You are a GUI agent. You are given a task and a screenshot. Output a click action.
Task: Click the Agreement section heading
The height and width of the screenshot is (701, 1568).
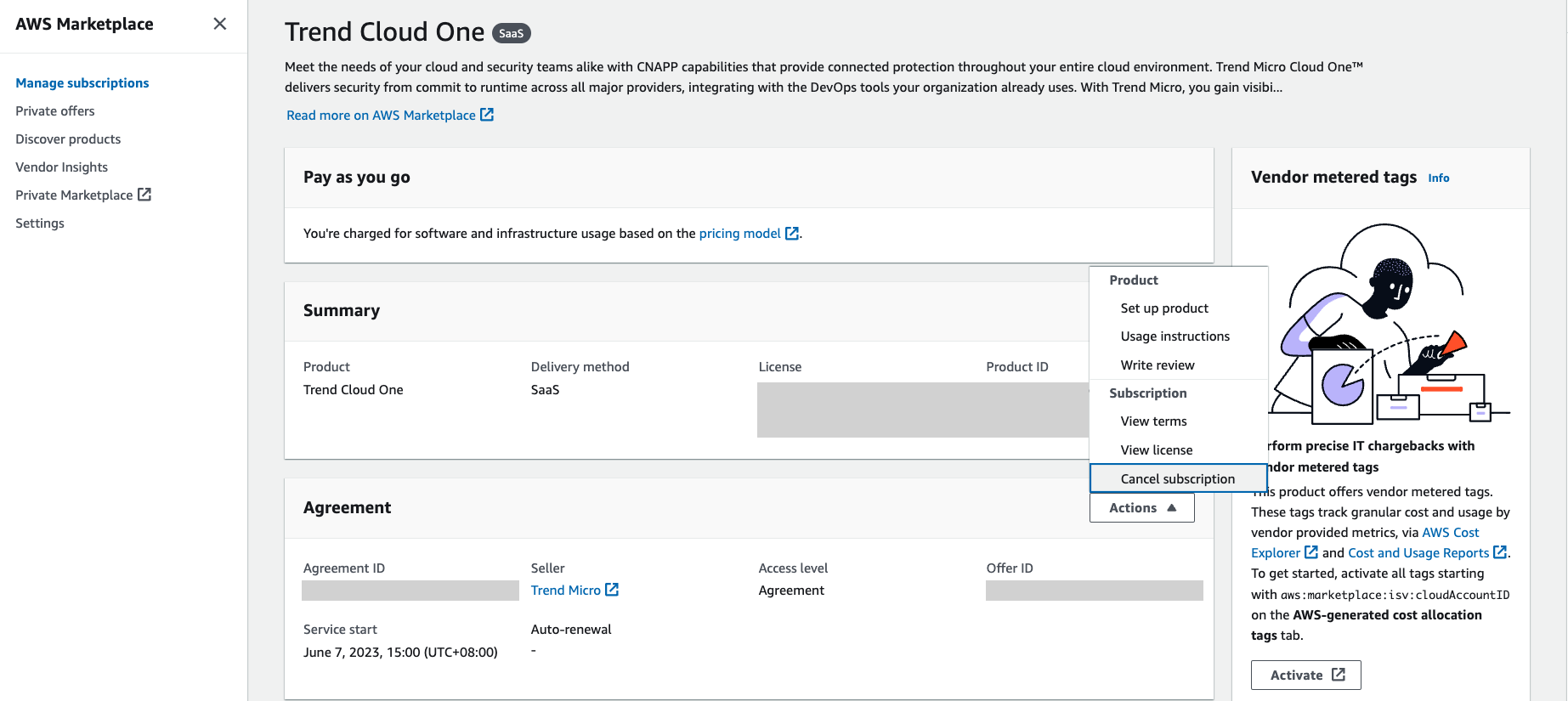click(x=348, y=507)
